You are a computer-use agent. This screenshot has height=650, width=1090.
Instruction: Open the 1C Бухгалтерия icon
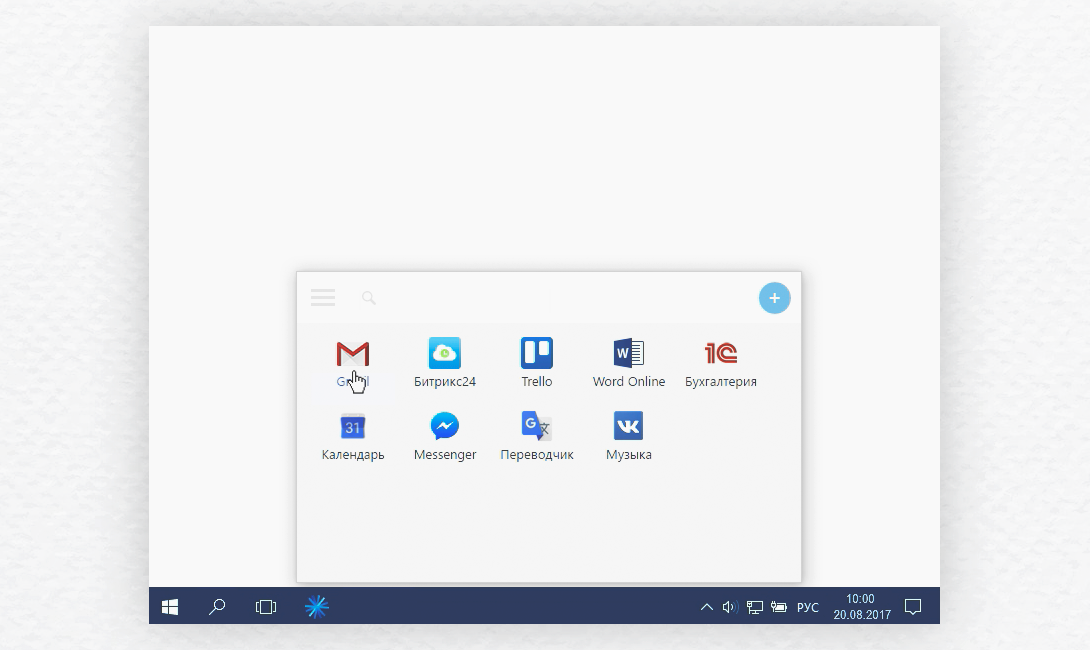click(721, 353)
